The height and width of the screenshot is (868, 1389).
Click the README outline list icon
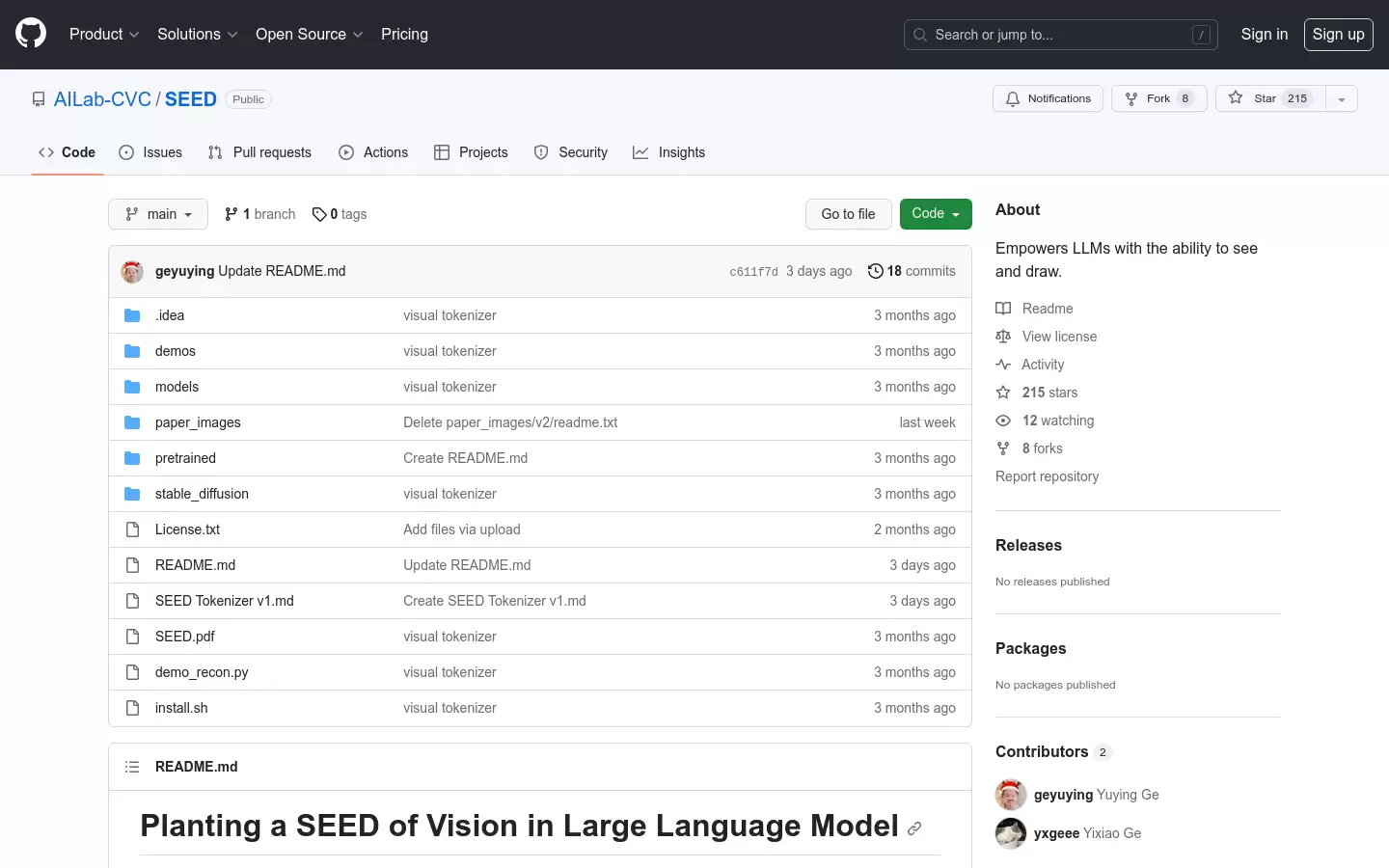point(132,767)
